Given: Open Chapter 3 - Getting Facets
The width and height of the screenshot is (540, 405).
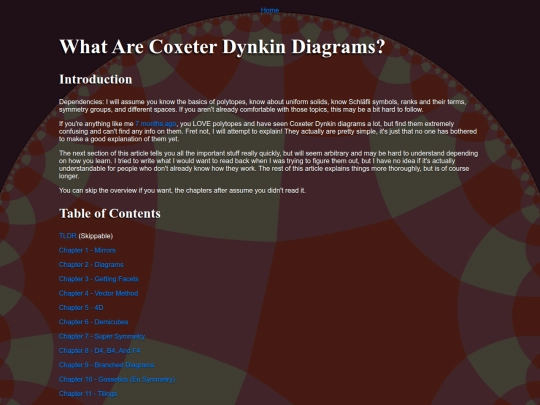Looking at the screenshot, I should coord(98,279).
